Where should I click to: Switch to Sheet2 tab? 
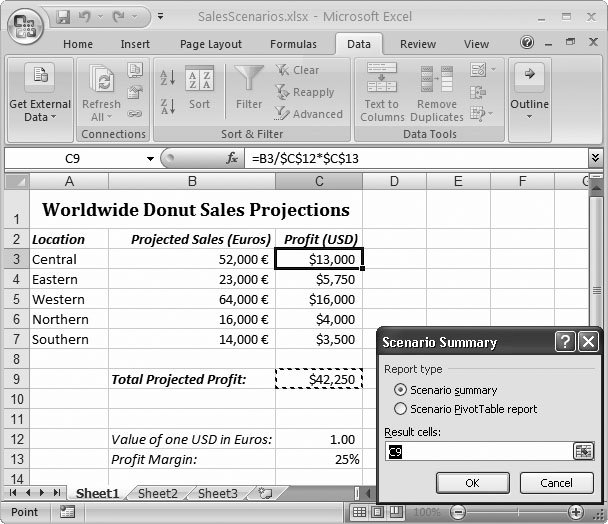pyautogui.click(x=157, y=493)
